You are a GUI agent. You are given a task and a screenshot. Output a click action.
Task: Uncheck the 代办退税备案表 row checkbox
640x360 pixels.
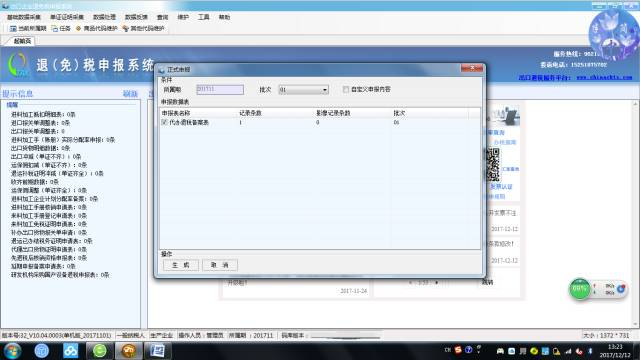pyautogui.click(x=164, y=122)
